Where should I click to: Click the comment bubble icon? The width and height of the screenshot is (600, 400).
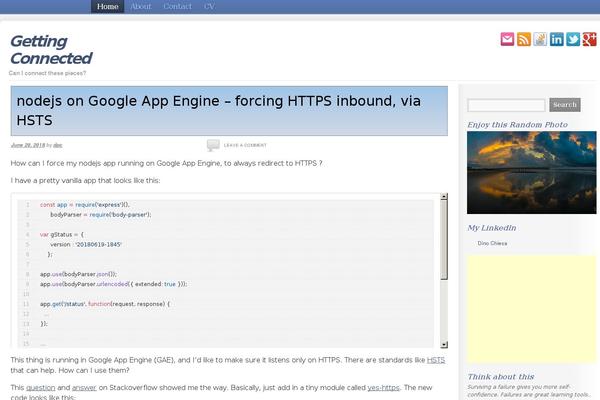(213, 145)
